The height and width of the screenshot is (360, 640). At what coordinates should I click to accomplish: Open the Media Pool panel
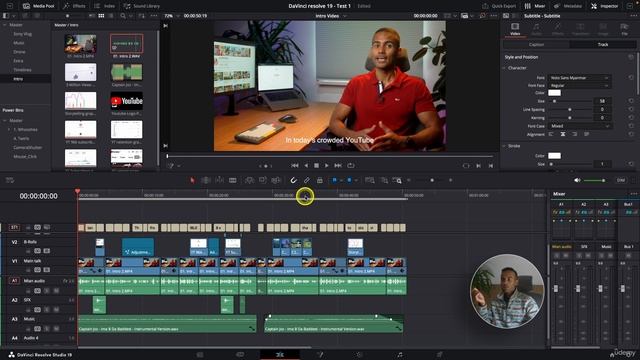point(39,6)
